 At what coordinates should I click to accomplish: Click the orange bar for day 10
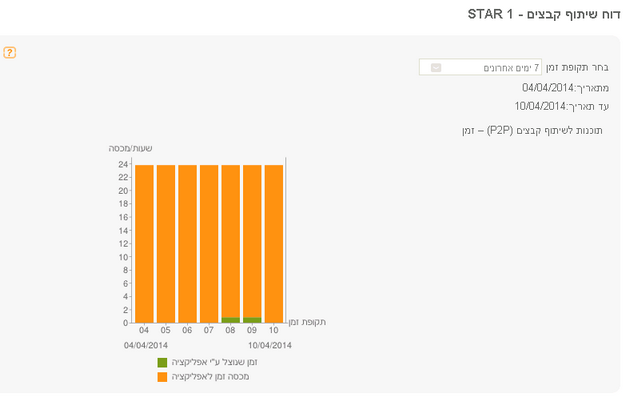274,244
